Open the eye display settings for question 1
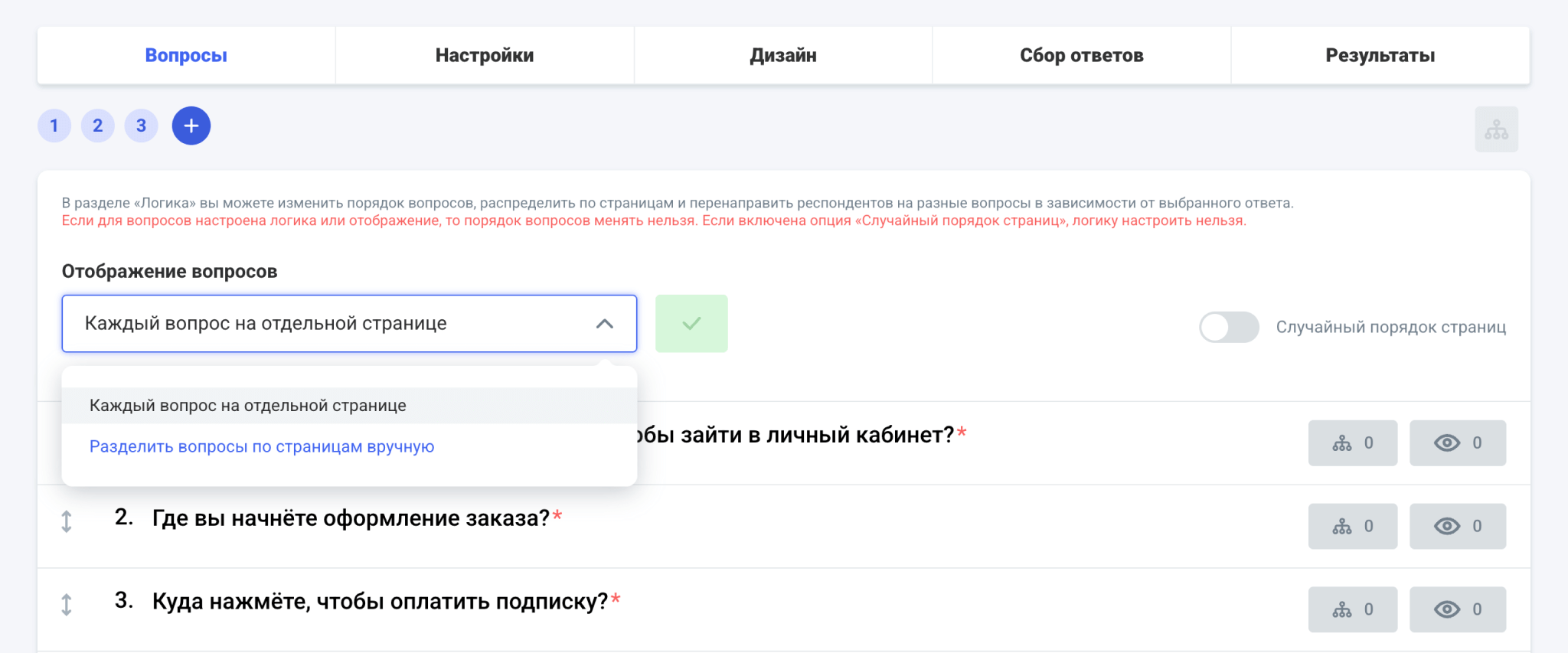Viewport: 1568px width, 653px height. [x=1457, y=443]
